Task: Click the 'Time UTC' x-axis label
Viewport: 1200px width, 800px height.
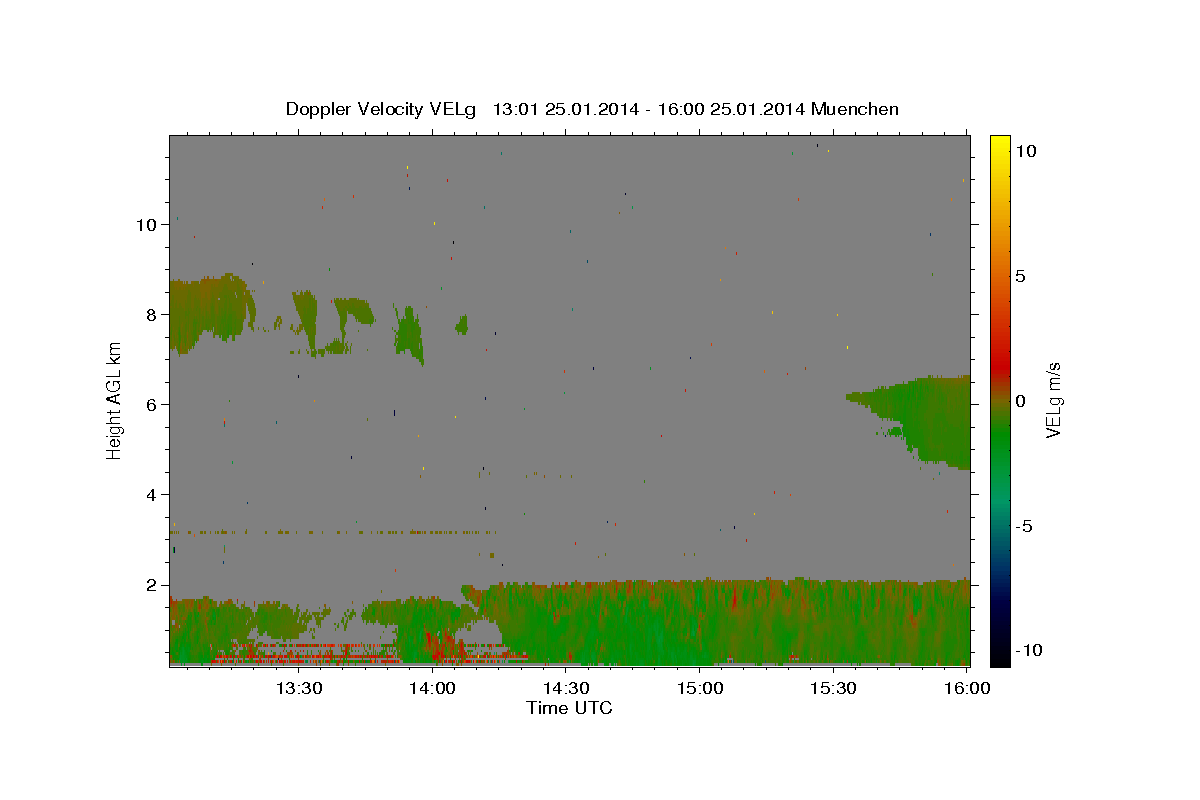Action: coord(569,708)
